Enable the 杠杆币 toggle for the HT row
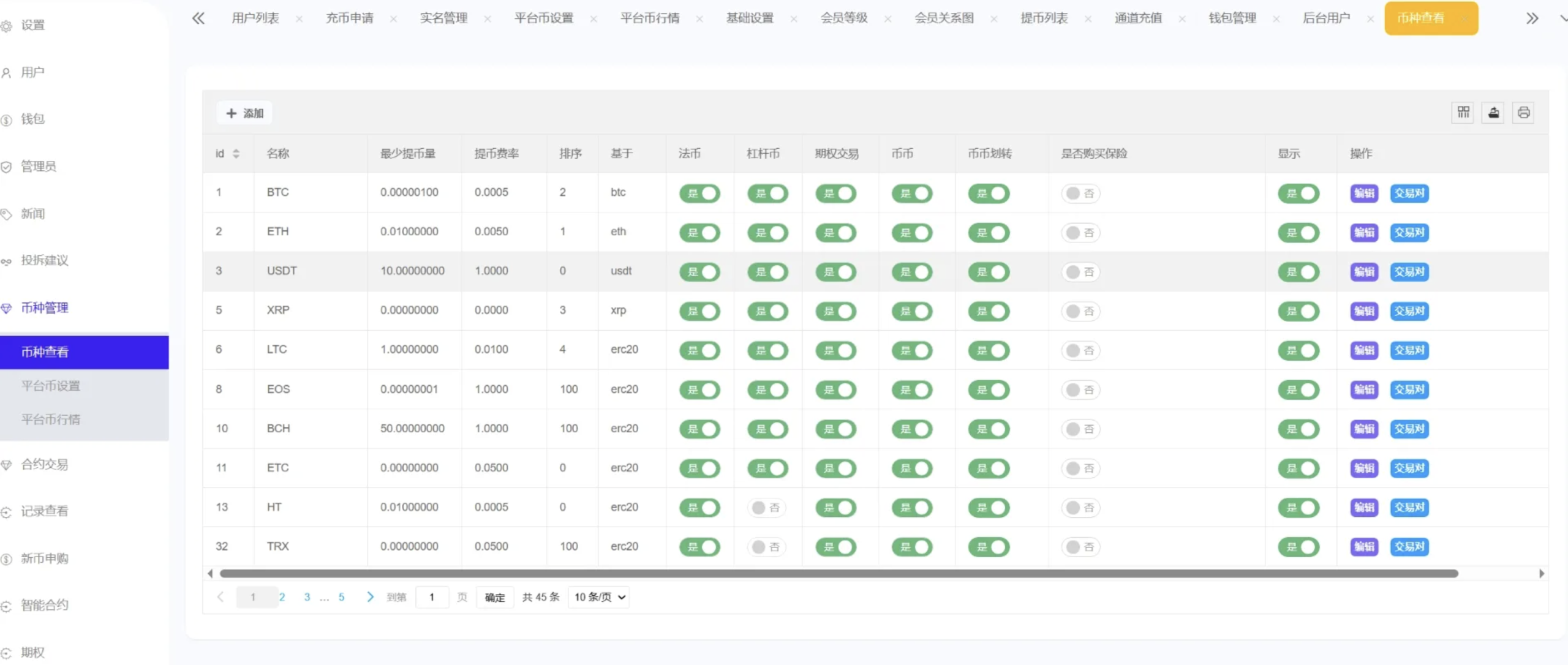1568x665 pixels. click(x=767, y=507)
